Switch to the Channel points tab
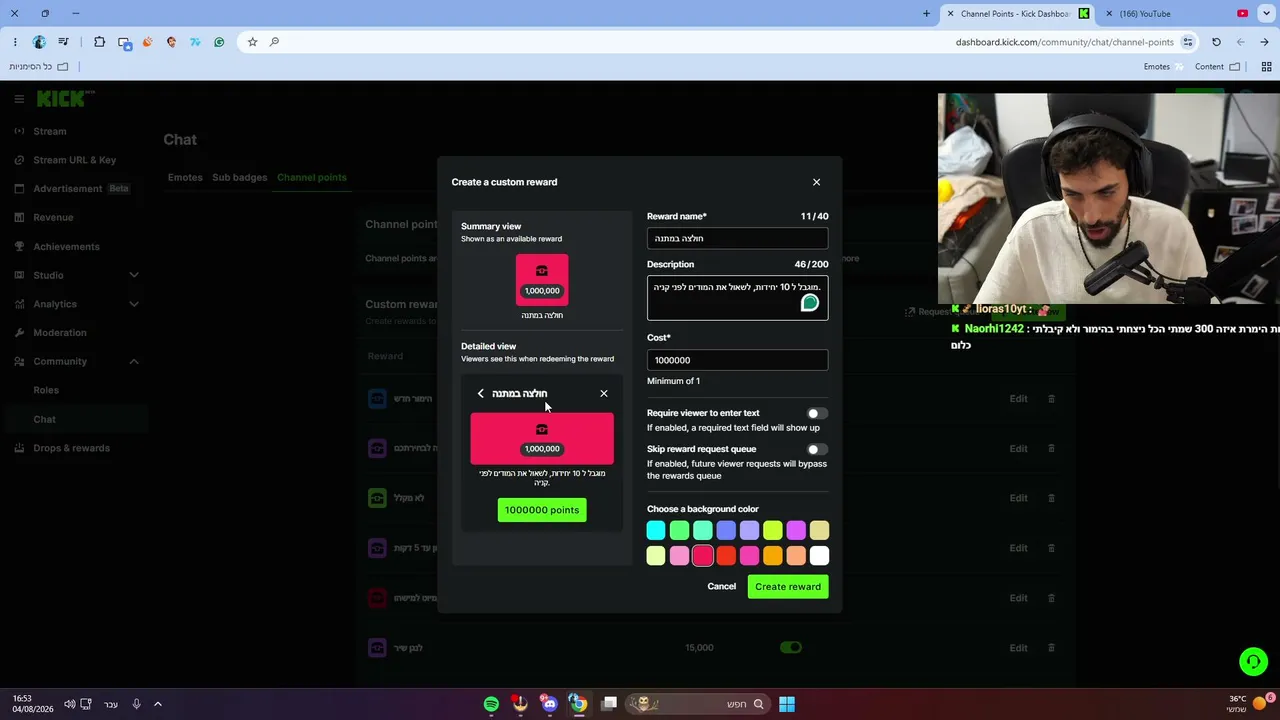This screenshot has width=1280, height=720. (312, 178)
